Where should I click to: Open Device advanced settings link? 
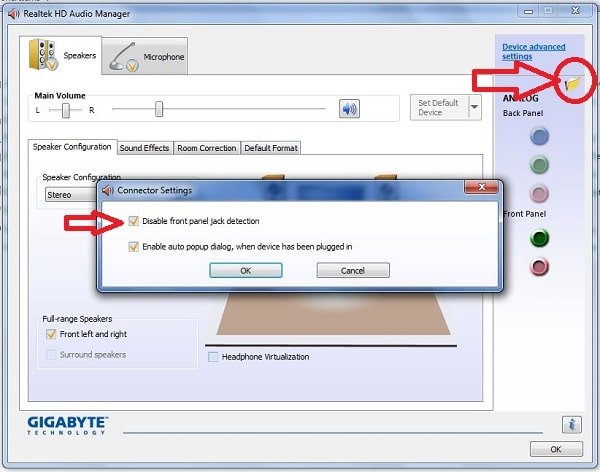533,51
